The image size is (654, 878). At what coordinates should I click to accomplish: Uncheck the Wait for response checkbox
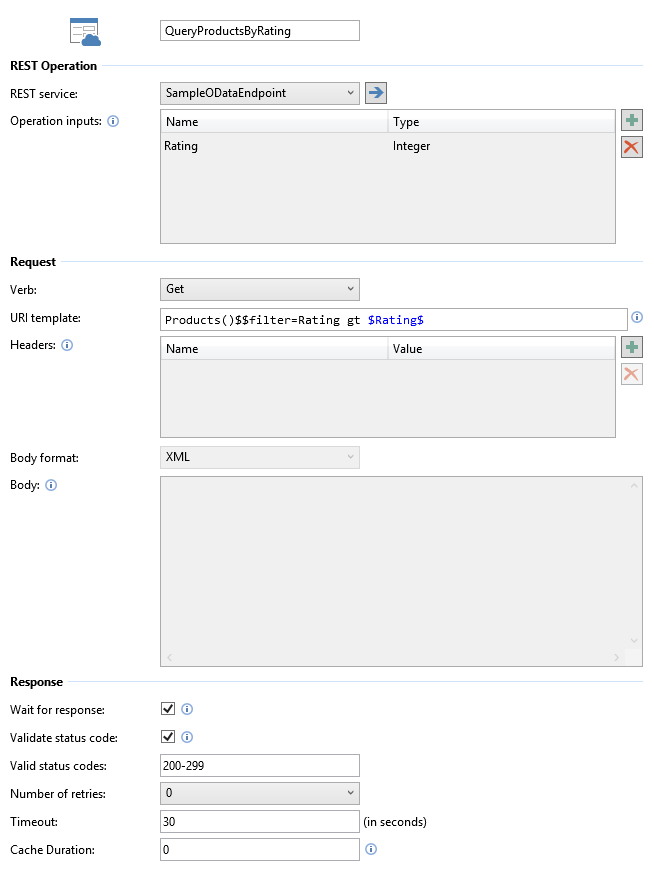tap(168, 709)
